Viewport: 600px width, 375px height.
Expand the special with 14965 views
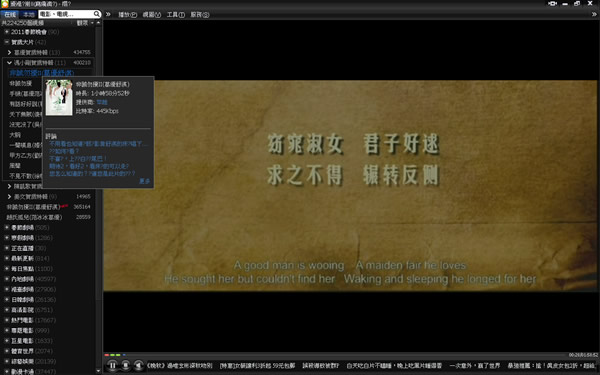point(10,197)
